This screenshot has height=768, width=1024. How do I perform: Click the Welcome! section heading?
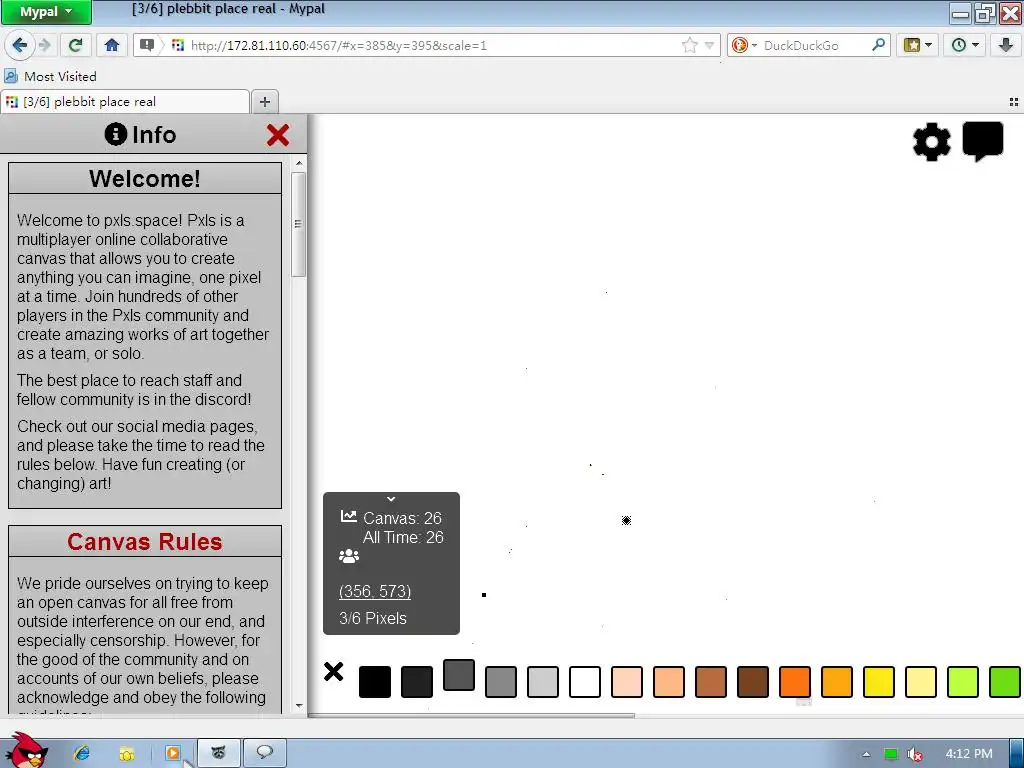144,178
